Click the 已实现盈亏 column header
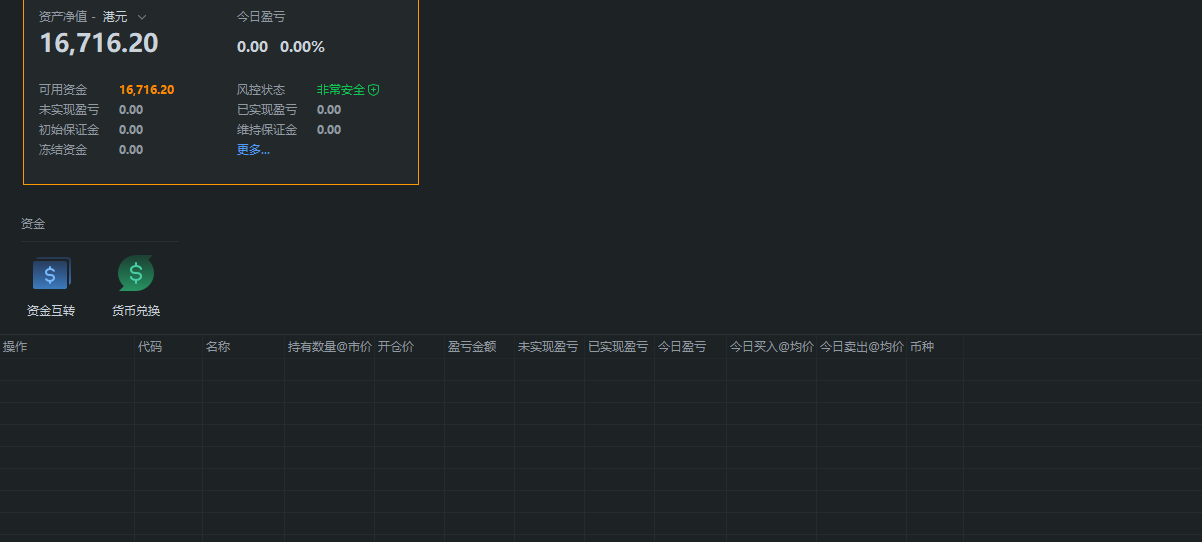 618,347
